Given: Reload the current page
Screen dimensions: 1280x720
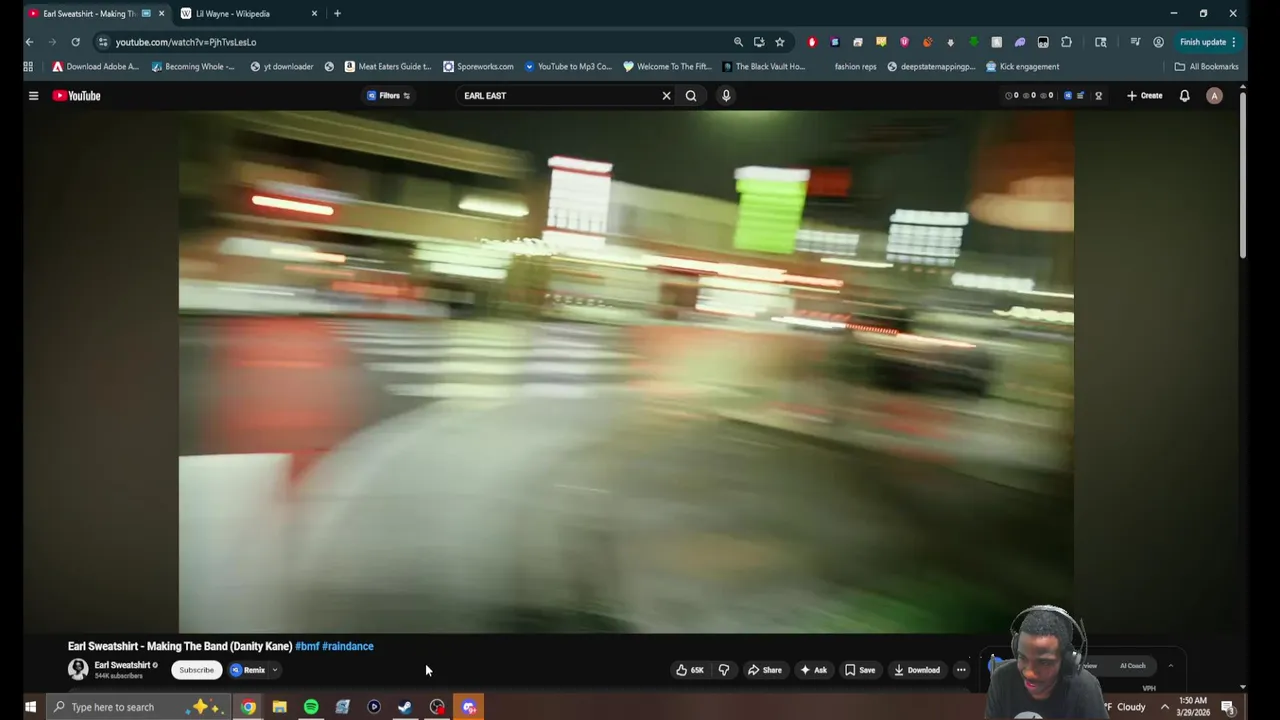Looking at the screenshot, I should [75, 42].
